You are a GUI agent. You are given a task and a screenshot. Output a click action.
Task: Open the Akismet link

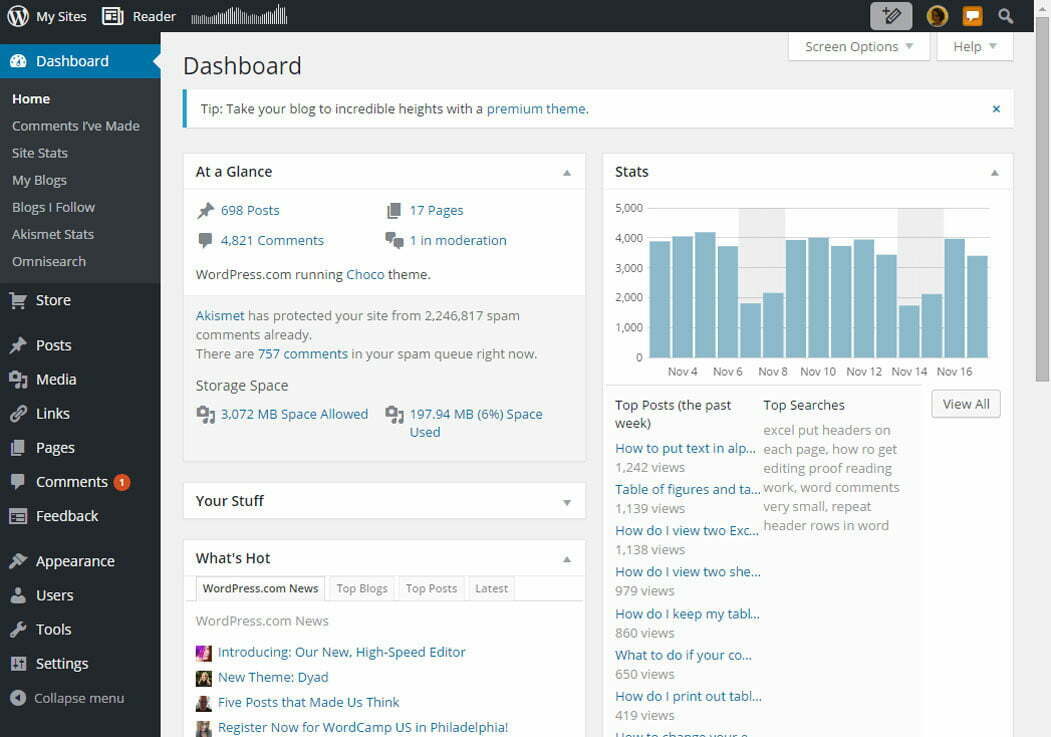220,316
